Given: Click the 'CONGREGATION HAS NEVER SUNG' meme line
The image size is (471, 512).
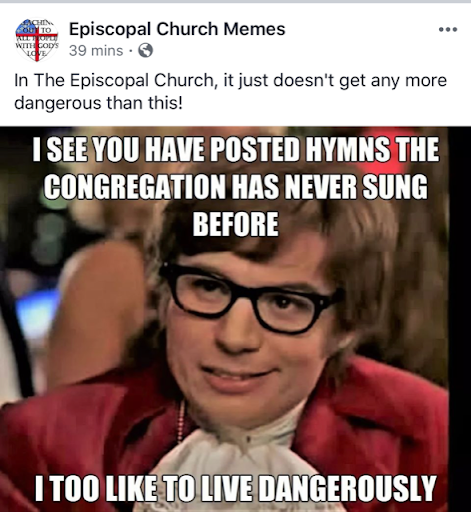Looking at the screenshot, I should click(236, 186).
